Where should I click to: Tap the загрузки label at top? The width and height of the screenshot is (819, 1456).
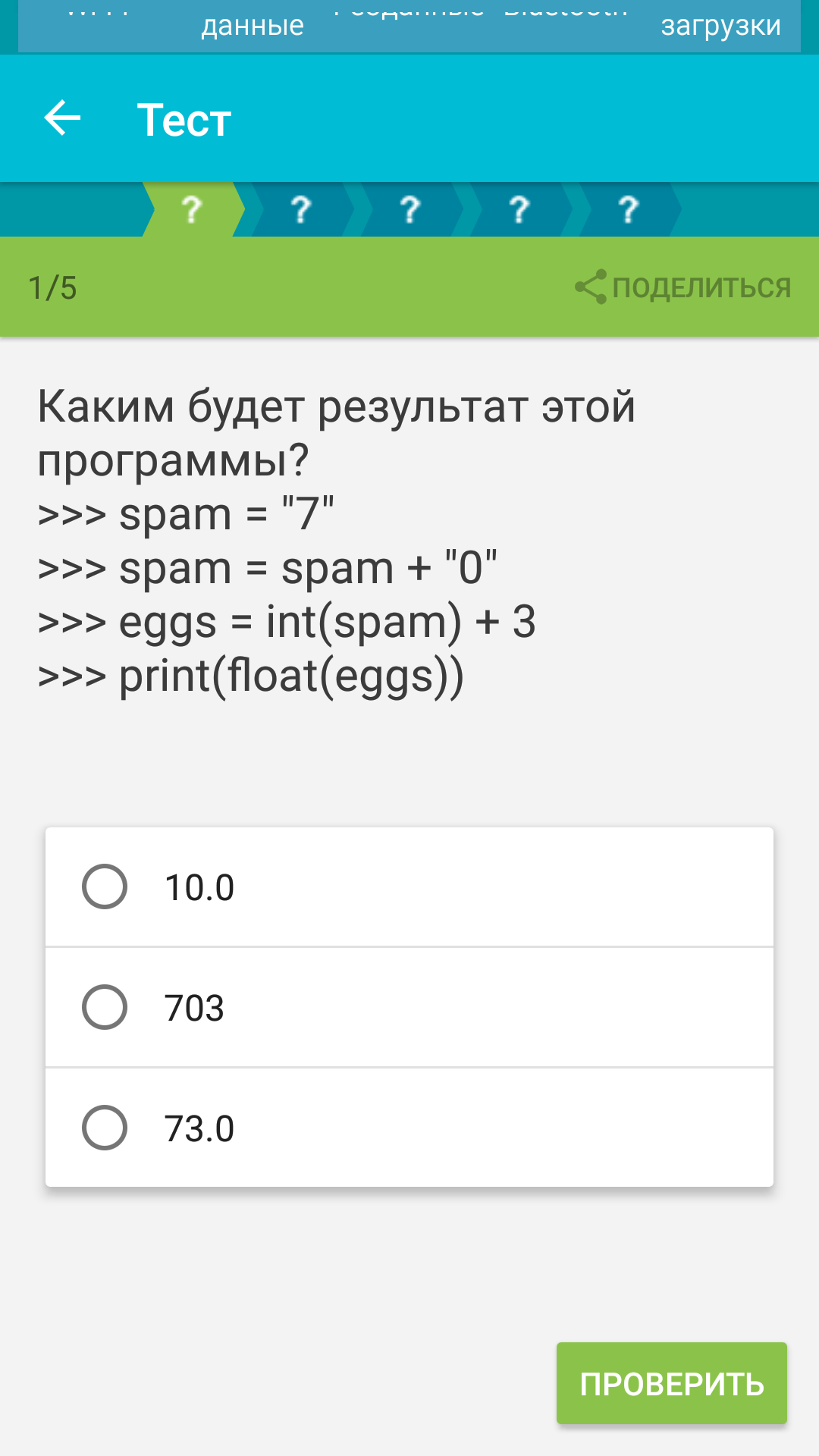point(720,26)
